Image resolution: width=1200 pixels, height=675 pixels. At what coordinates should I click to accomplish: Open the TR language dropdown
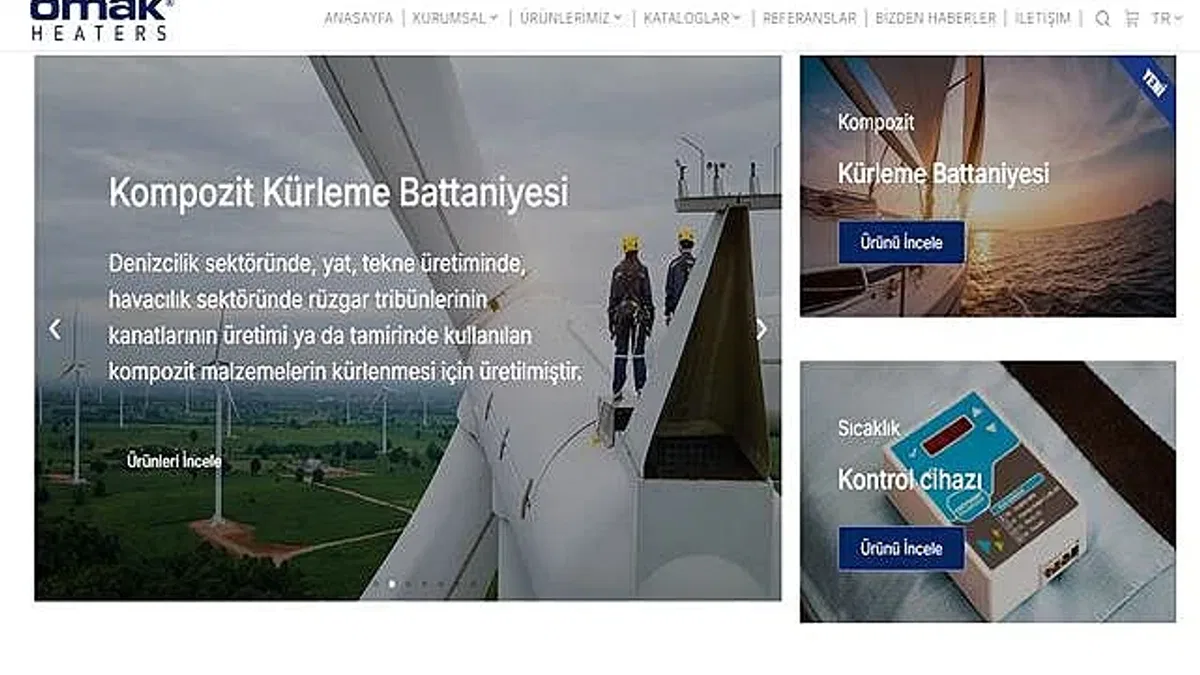1167,18
